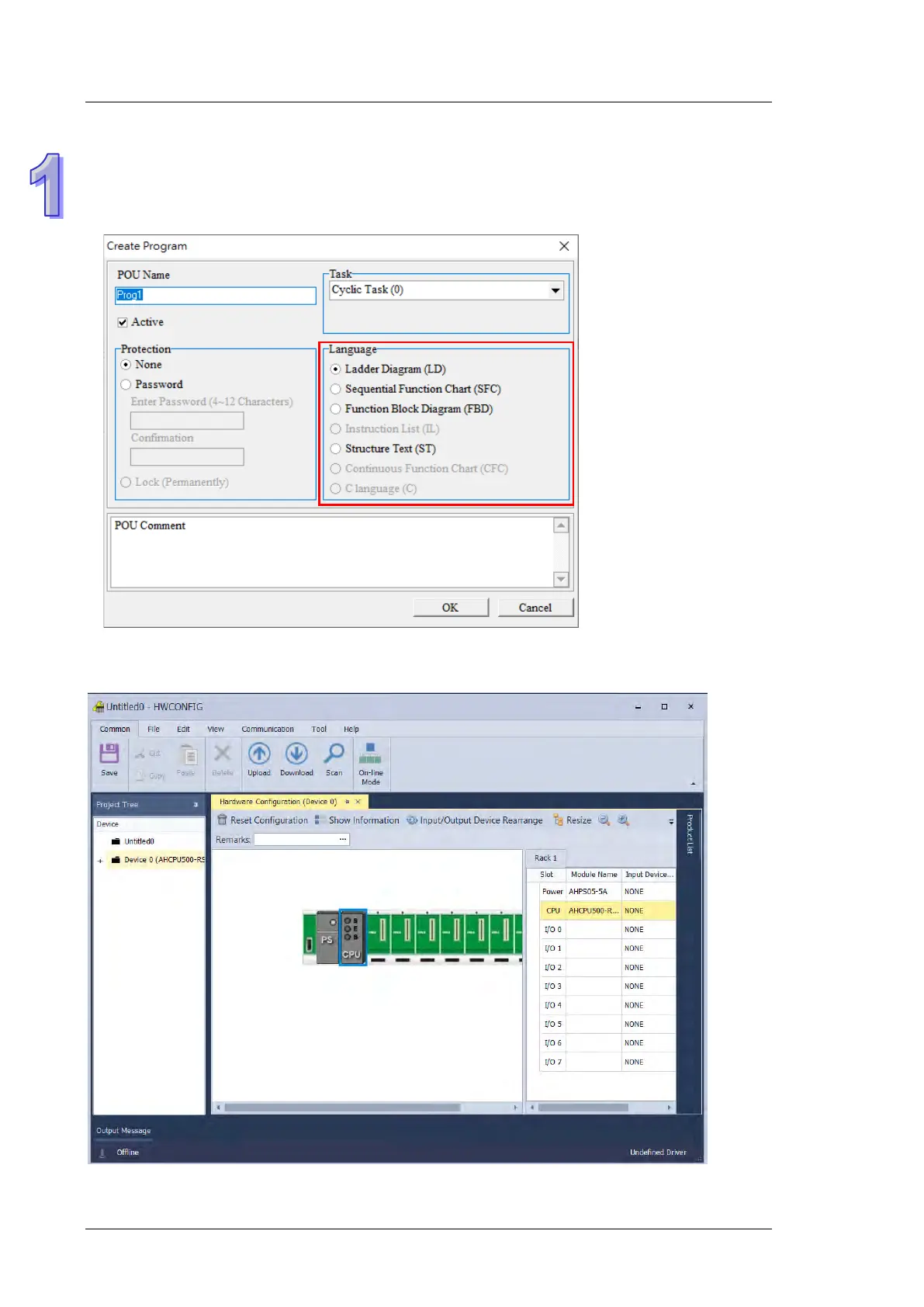Open the Product List side panel
Viewport: 924px width, 1307px height.
point(689,834)
